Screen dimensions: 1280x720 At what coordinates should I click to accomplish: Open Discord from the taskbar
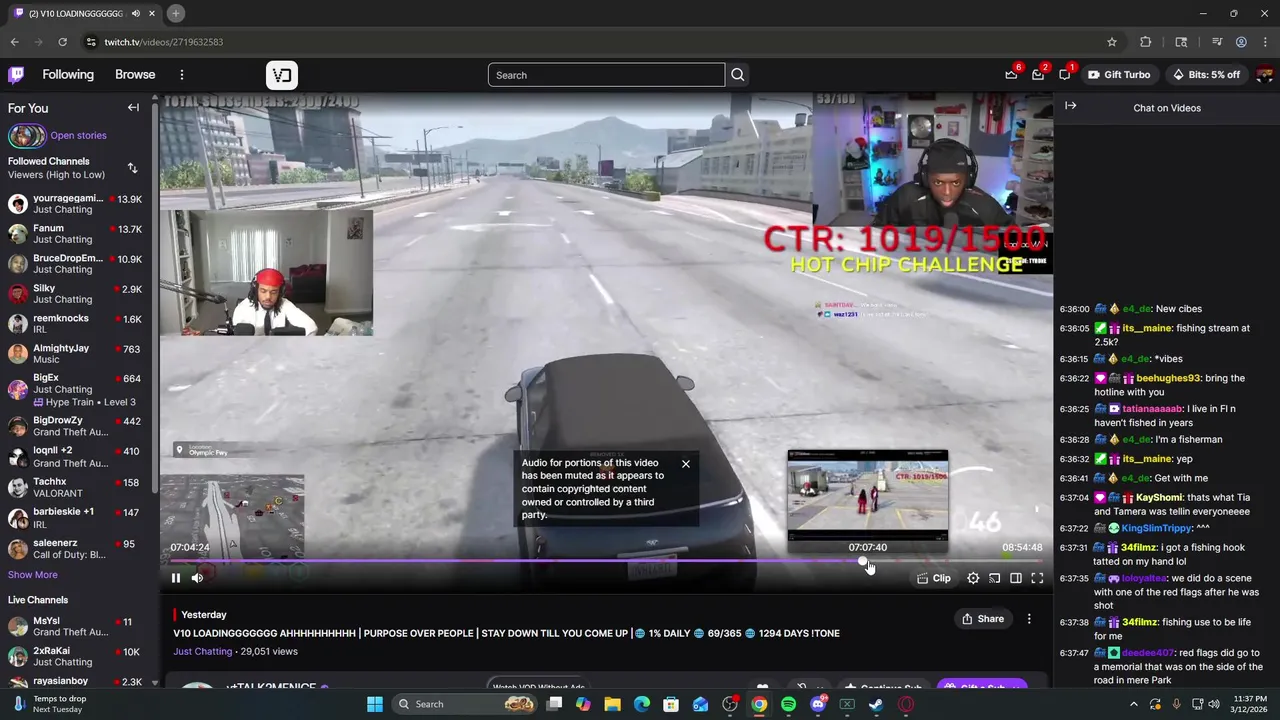pyautogui.click(x=818, y=704)
